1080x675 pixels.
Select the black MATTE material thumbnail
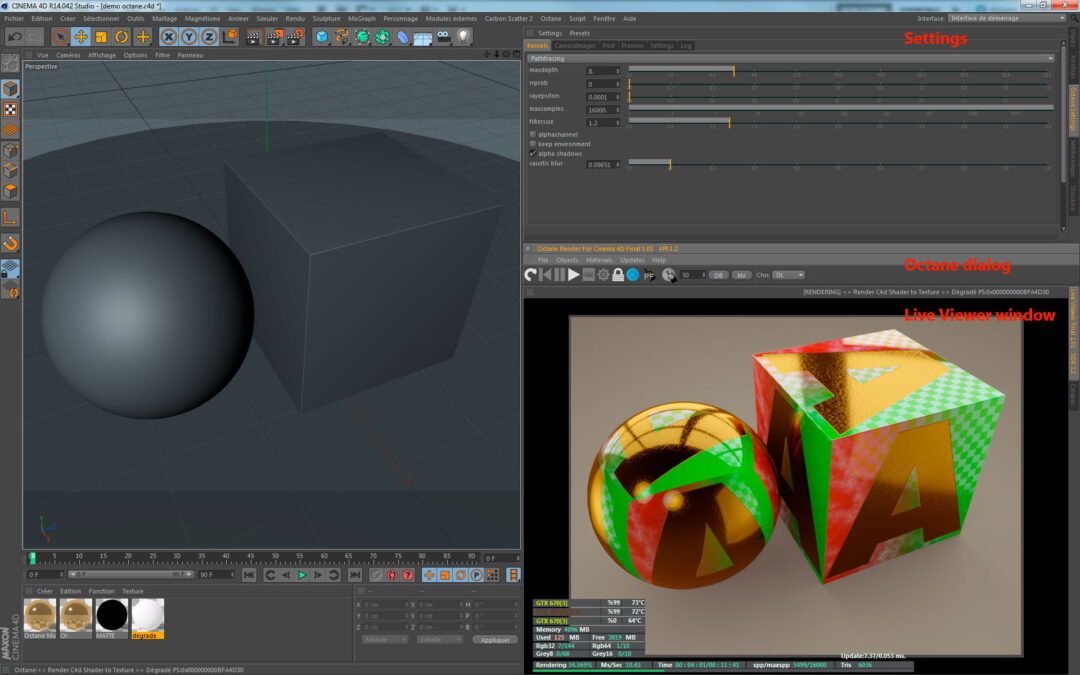(x=112, y=615)
